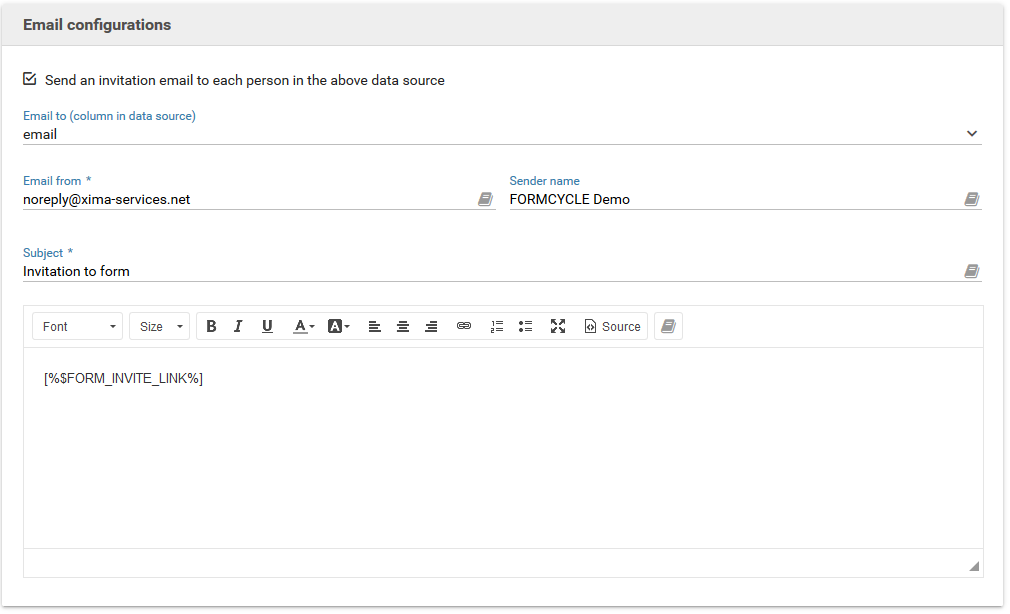Expand the Email to column dropdown
The height and width of the screenshot is (614, 1010).
971,134
